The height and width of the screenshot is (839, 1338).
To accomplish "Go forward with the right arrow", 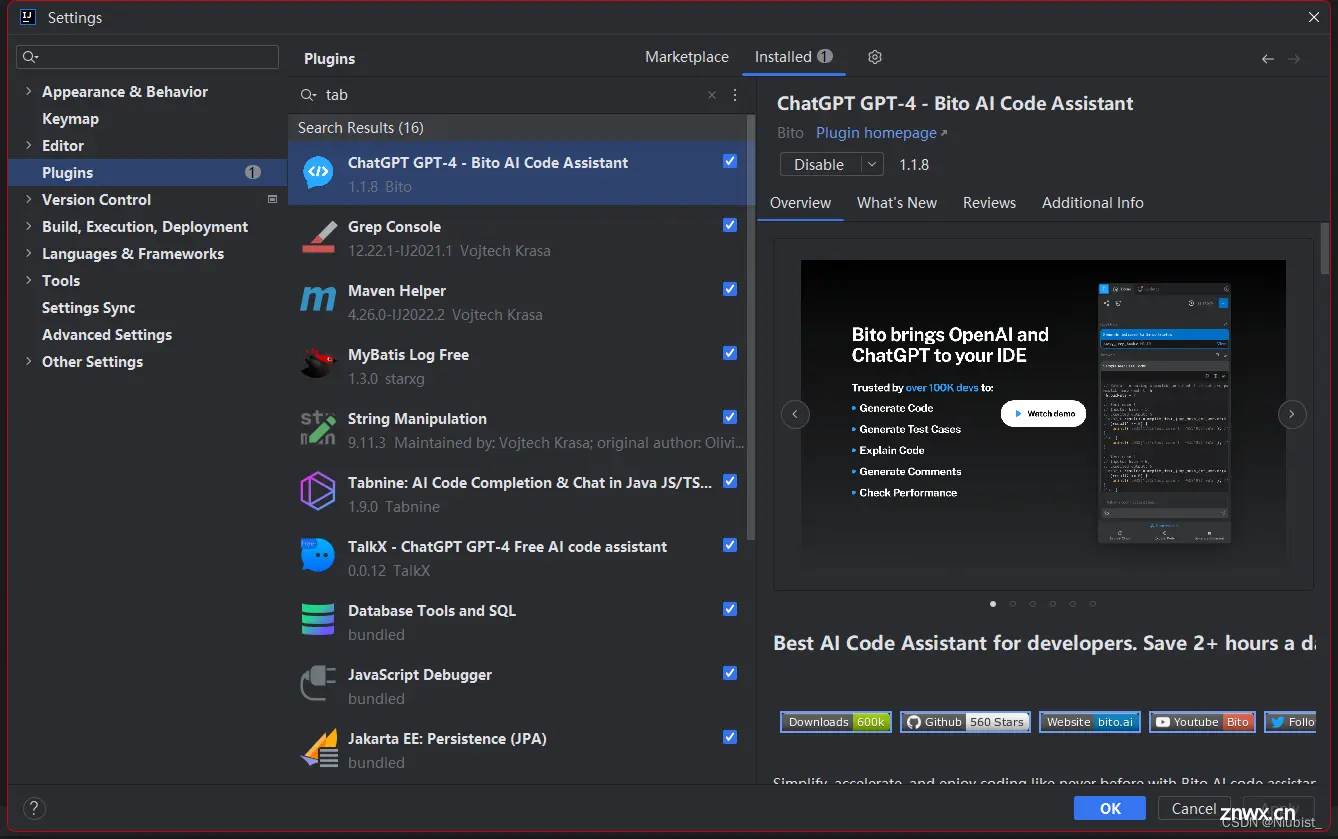I will coord(1294,59).
